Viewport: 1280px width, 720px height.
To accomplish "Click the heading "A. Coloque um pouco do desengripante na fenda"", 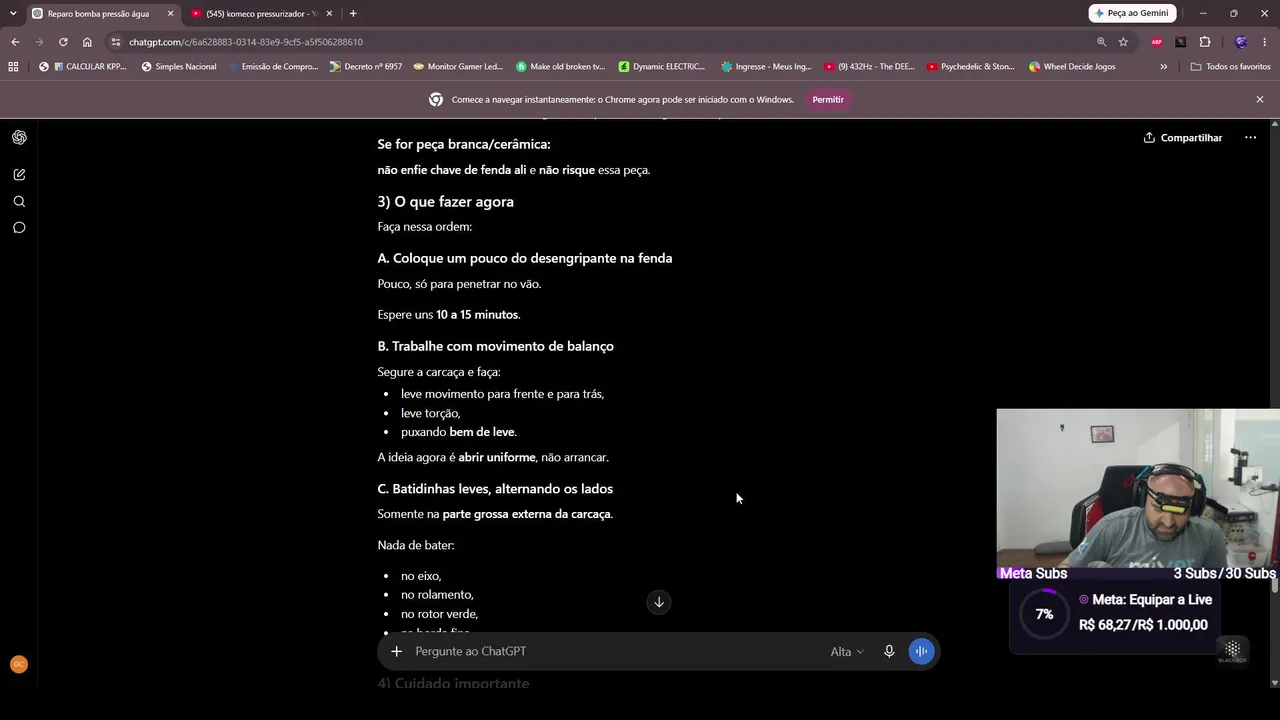I will [525, 258].
